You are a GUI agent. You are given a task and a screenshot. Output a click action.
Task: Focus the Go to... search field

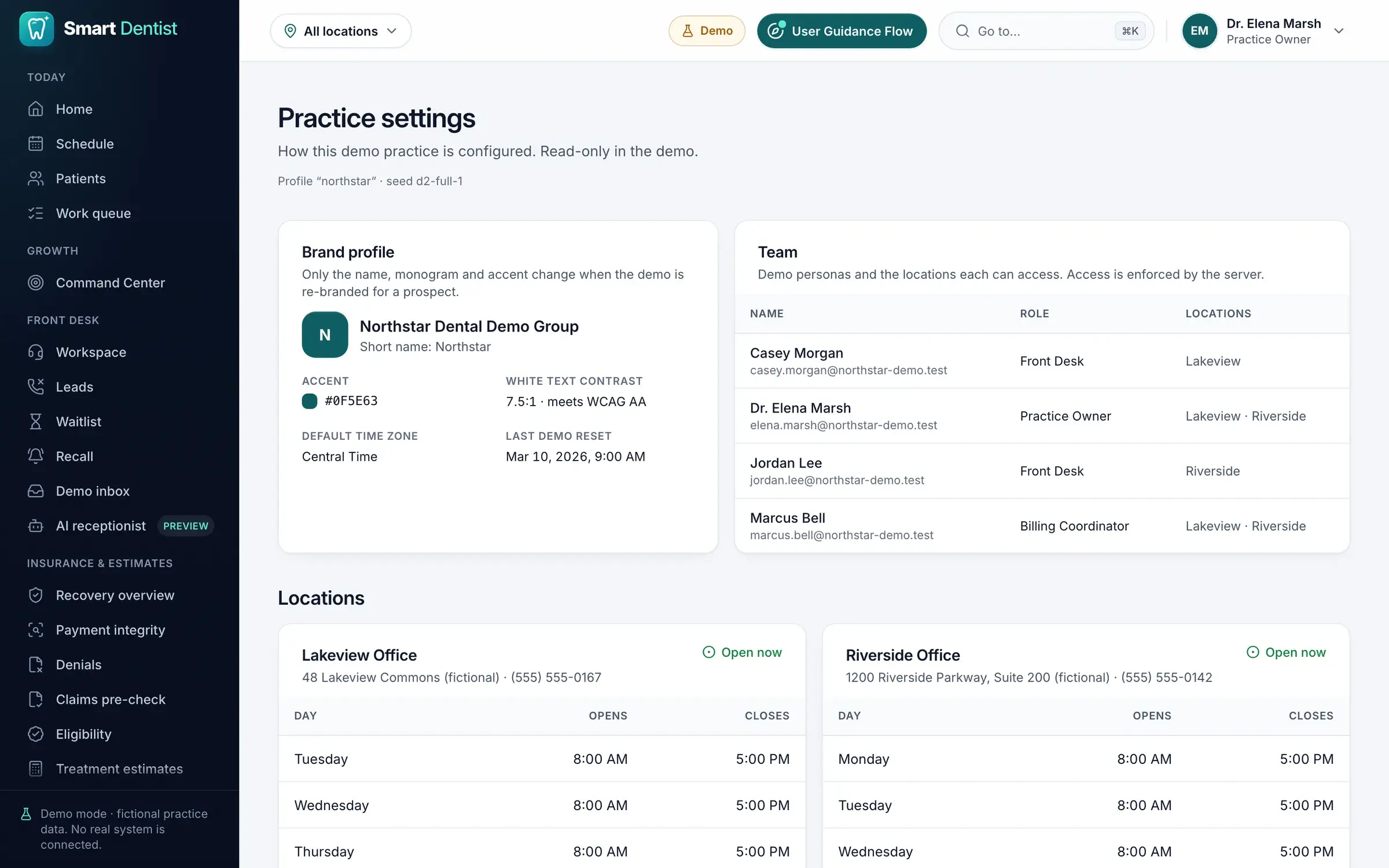pyautogui.click(x=1046, y=31)
